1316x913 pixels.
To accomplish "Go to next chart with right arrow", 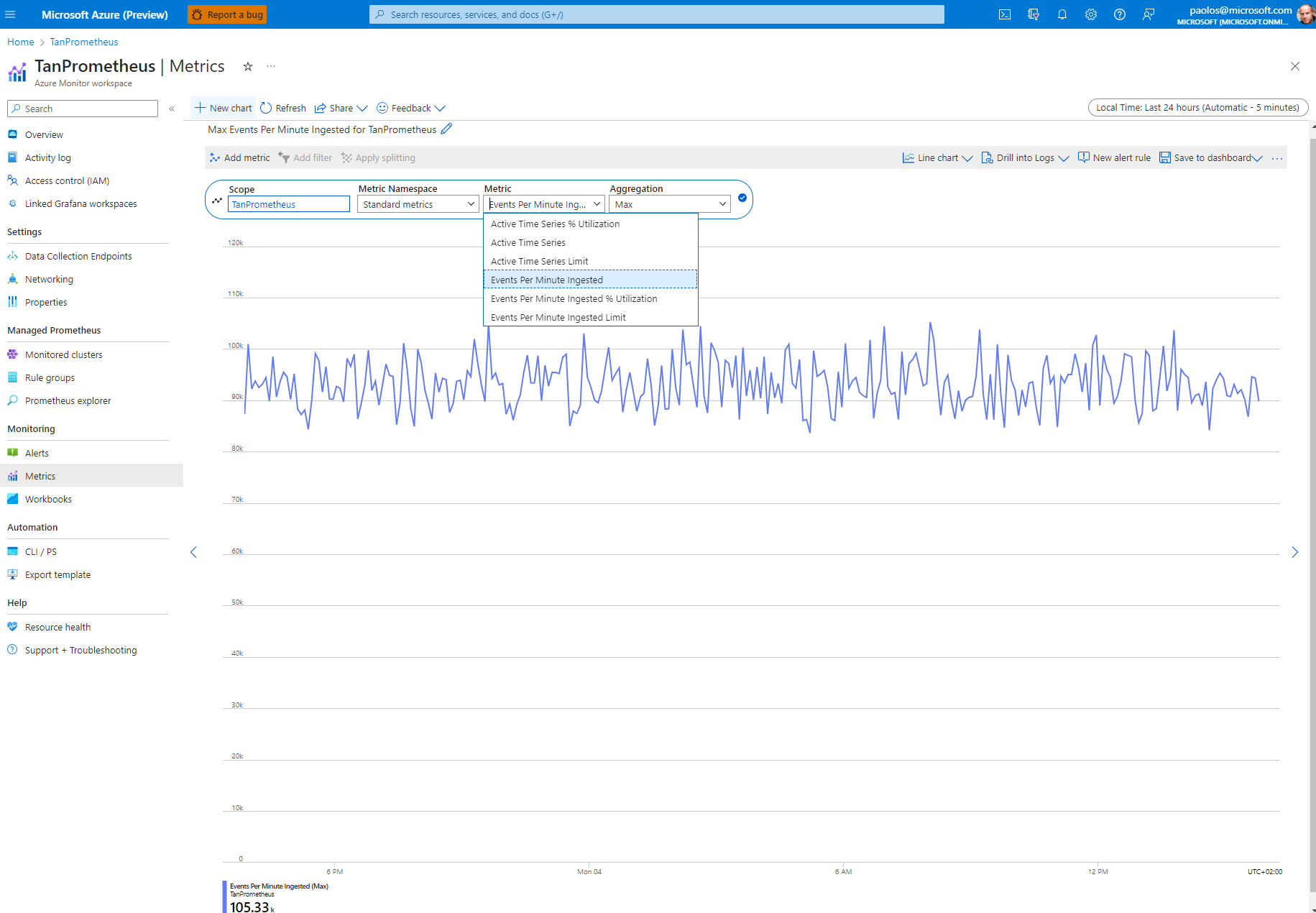I will pos(1295,552).
